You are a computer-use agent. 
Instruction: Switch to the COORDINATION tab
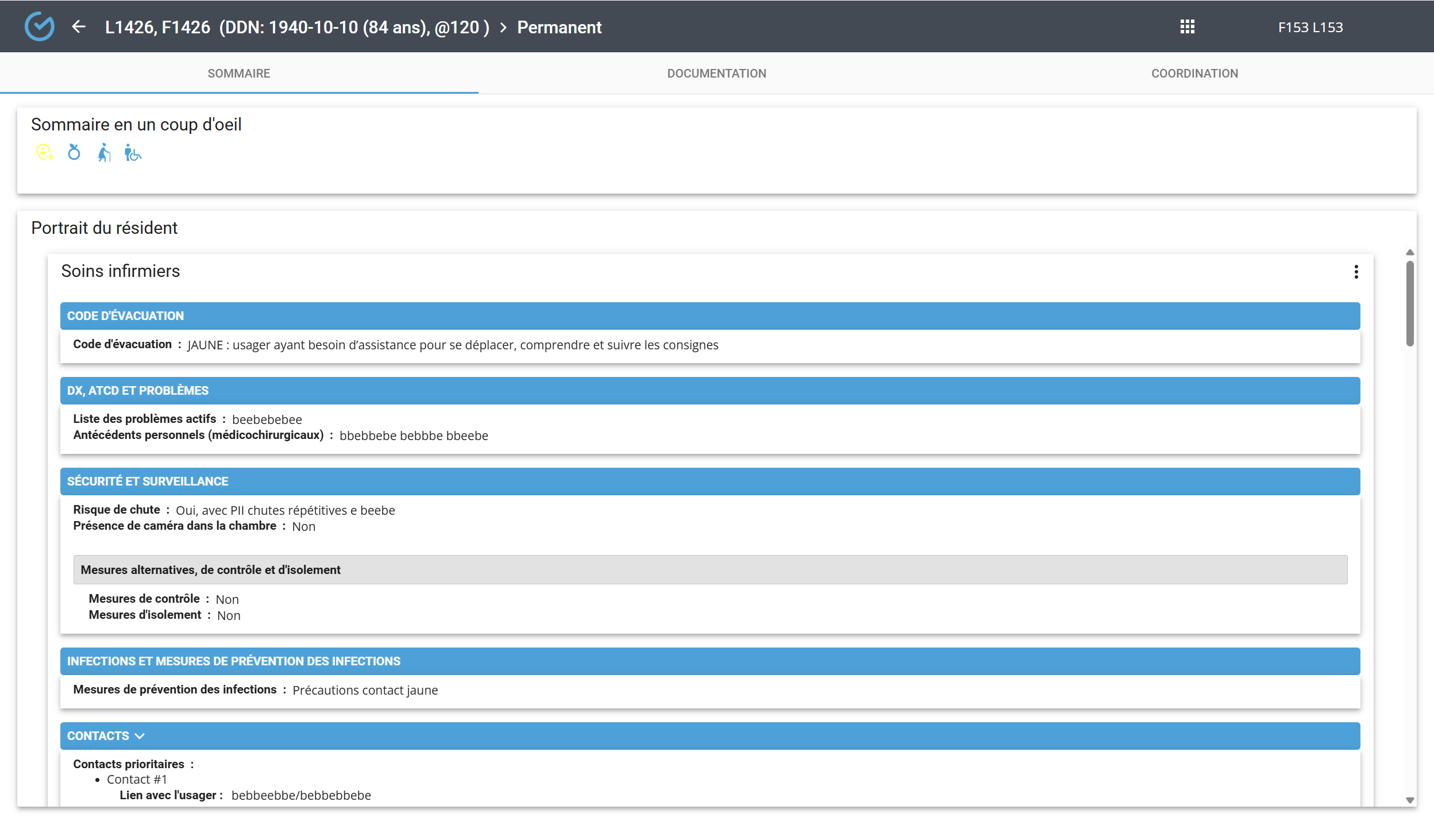1194,74
